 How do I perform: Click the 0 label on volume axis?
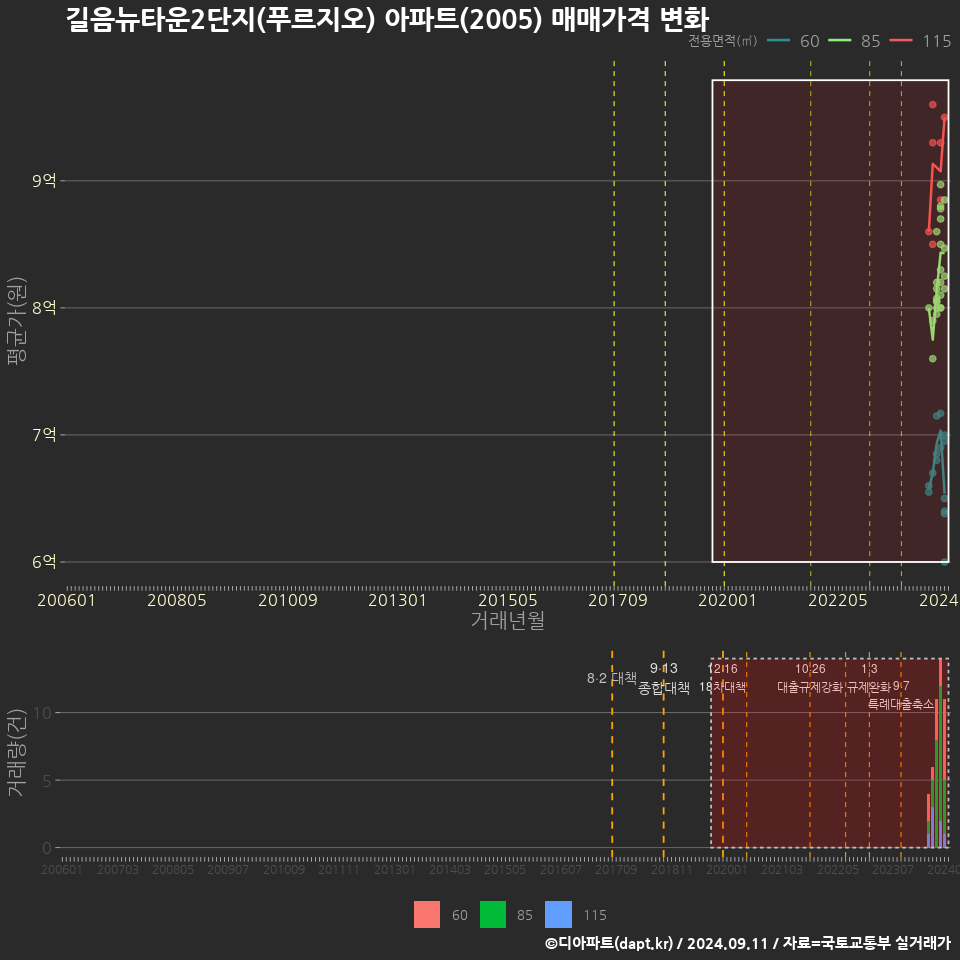click(47, 848)
